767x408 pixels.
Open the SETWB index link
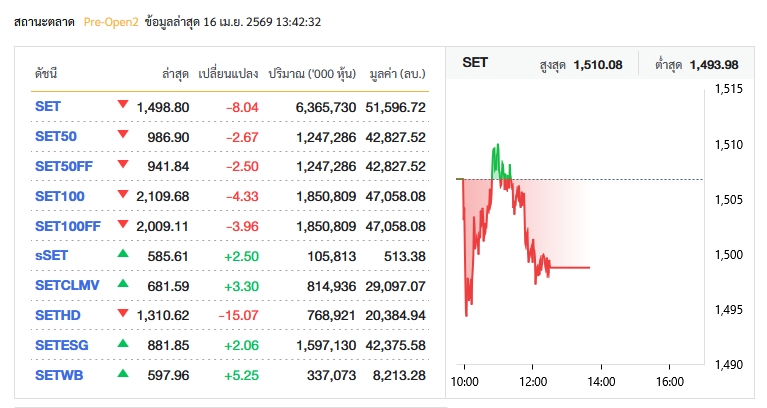58,375
